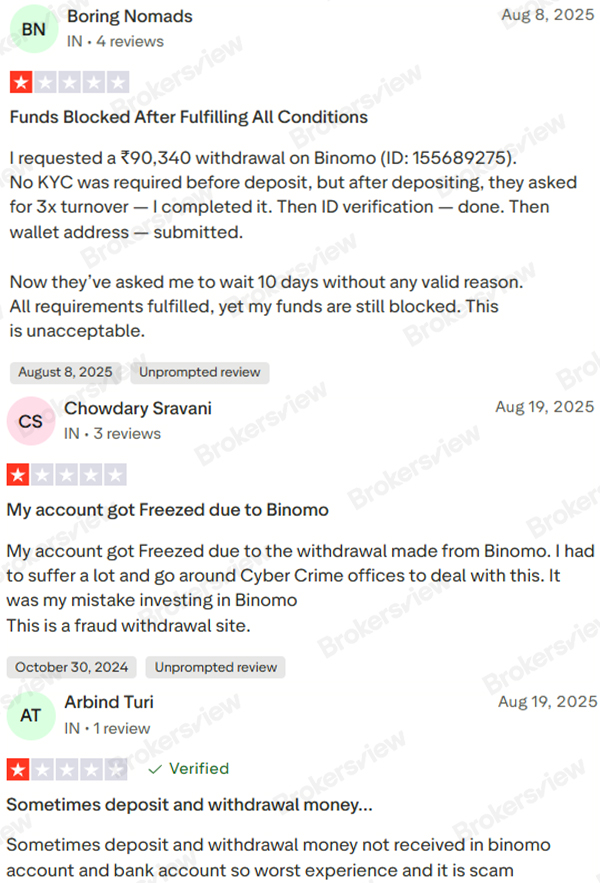Click the Unprompted review tag beside October 30, 2024
The height and width of the screenshot is (883, 600).
point(215,667)
